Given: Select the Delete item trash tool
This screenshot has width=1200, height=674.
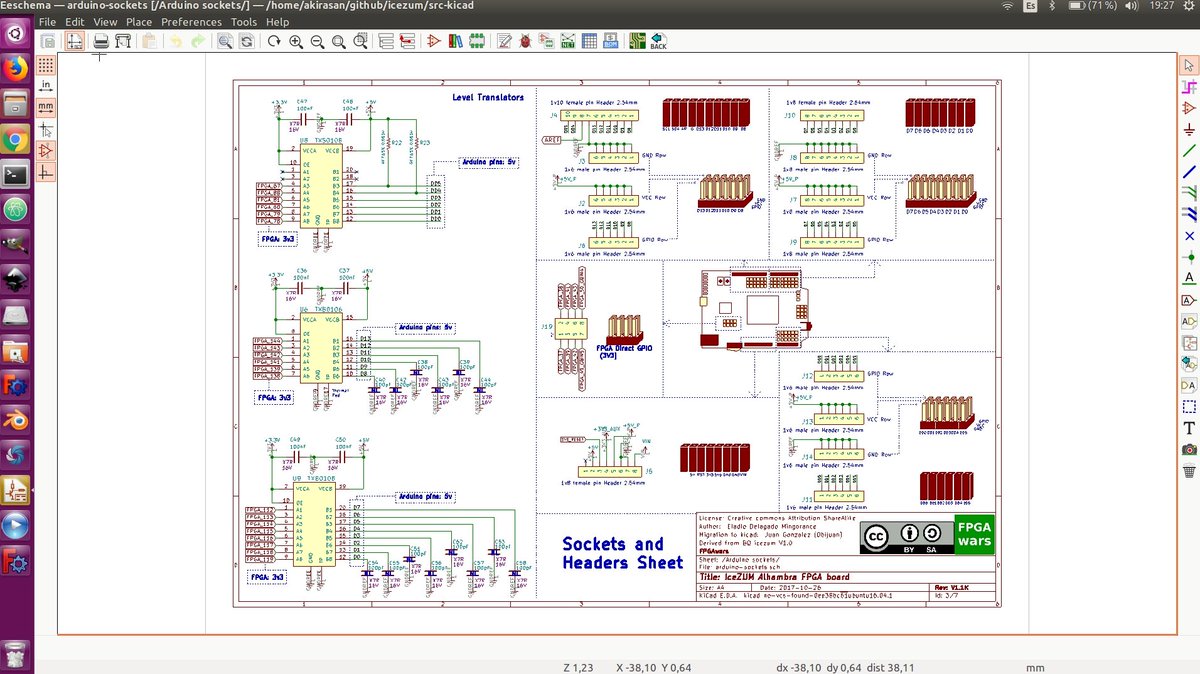Looking at the screenshot, I should tap(1189, 471).
